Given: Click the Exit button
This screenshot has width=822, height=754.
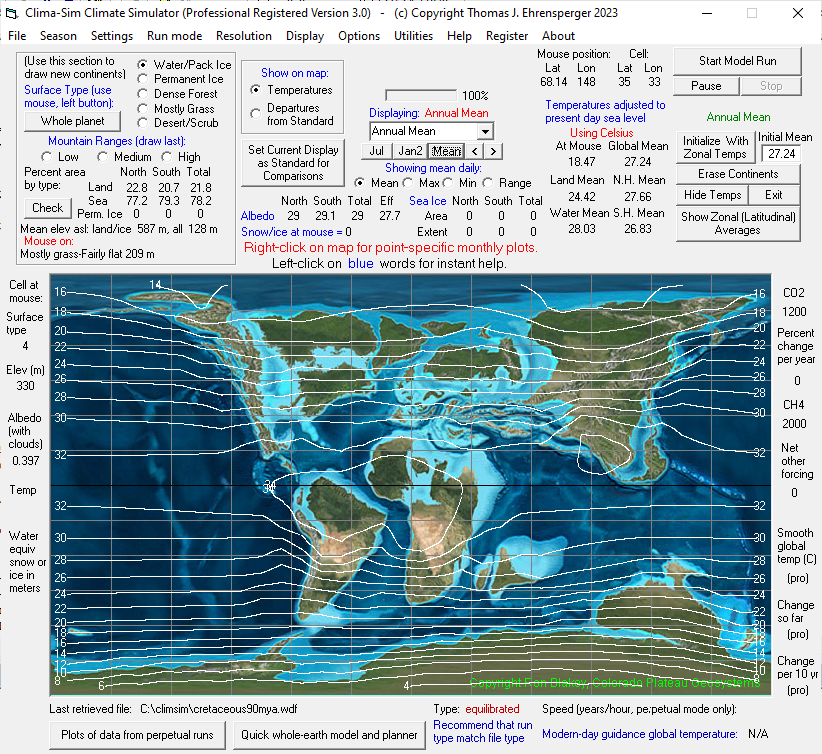Looking at the screenshot, I should 774,195.
